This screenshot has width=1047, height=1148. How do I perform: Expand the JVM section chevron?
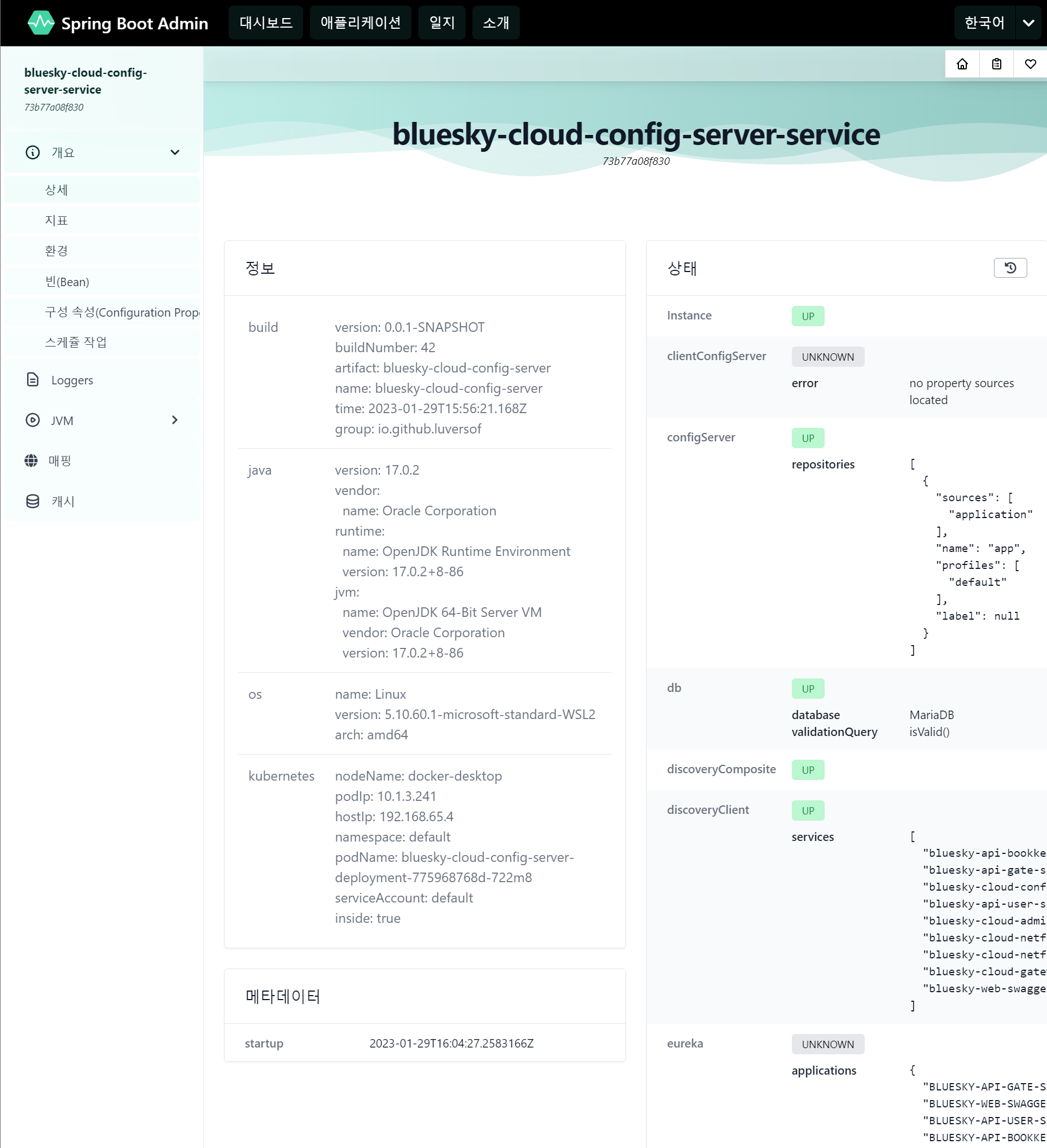point(175,420)
